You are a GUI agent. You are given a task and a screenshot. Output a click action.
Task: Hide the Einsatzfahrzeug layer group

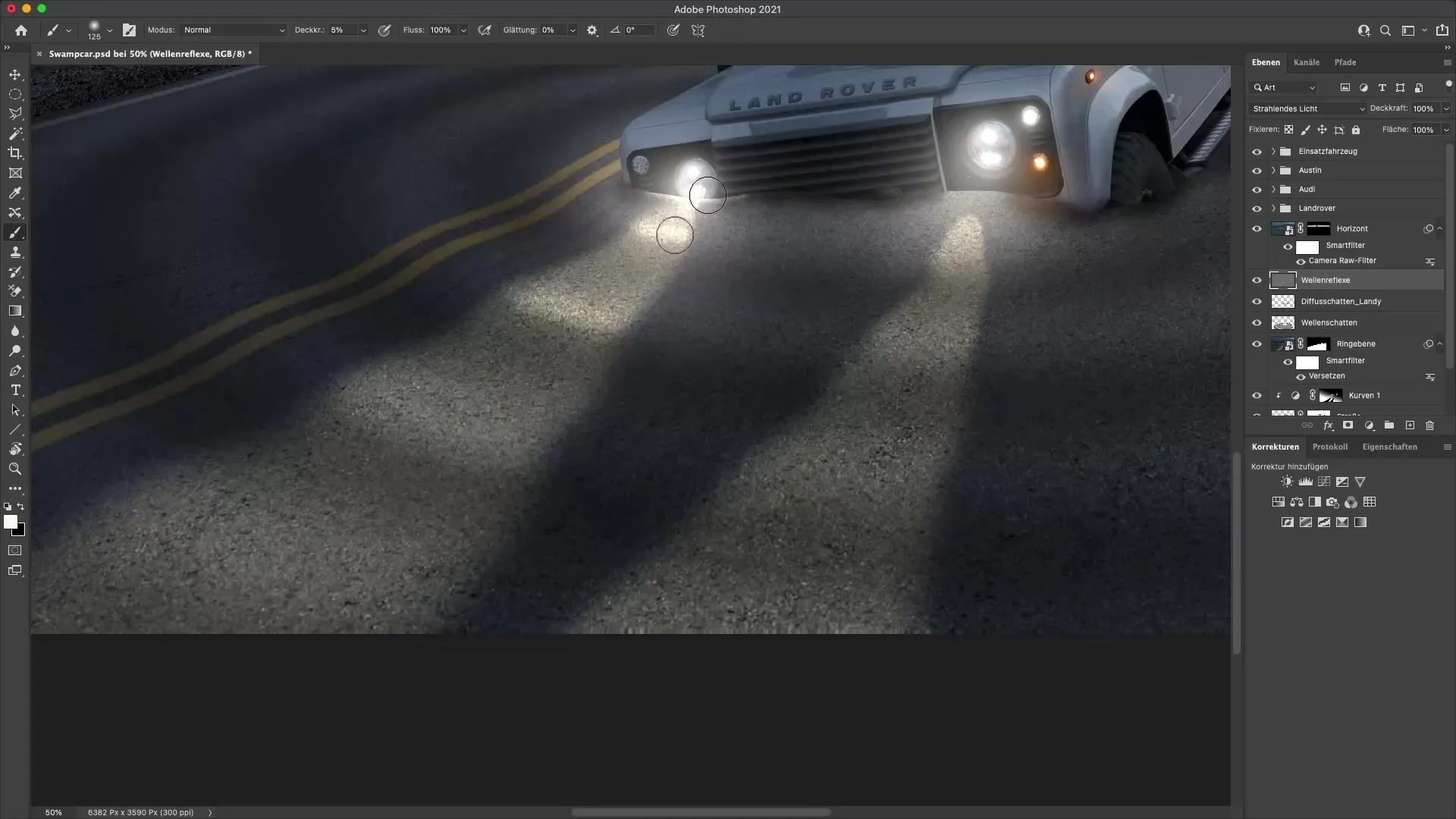tap(1257, 151)
